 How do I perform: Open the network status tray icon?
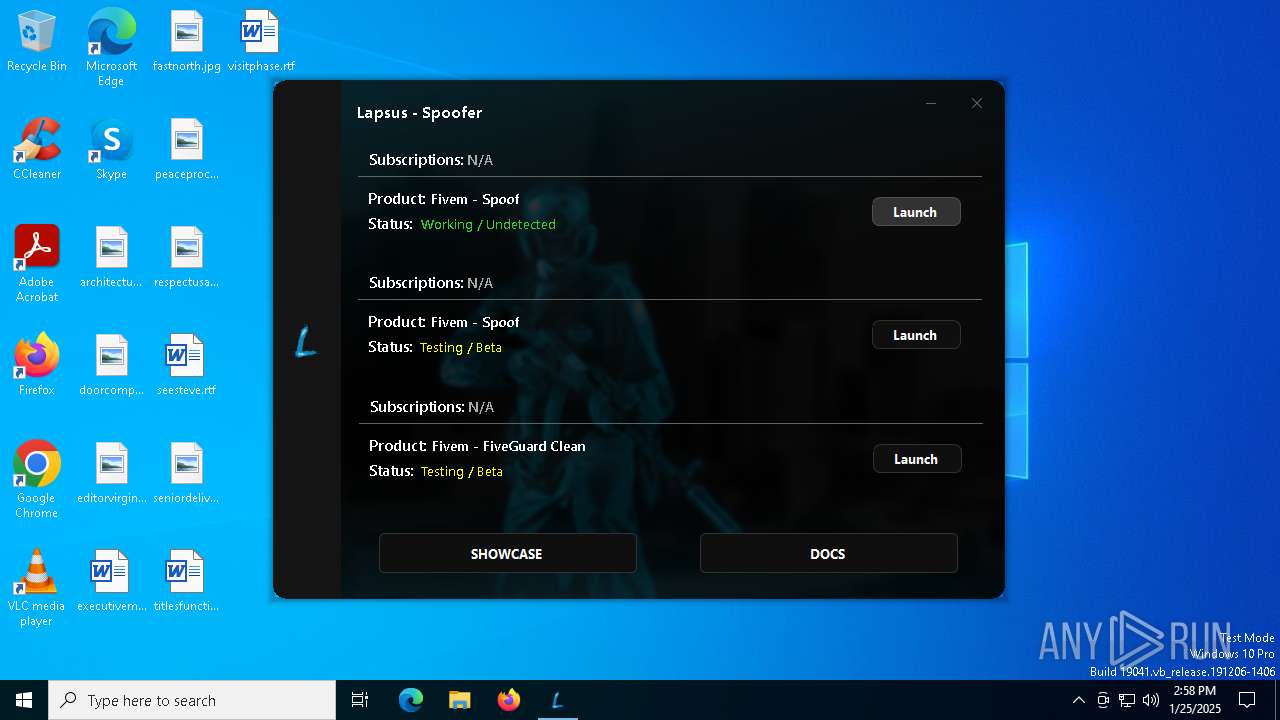click(1127, 700)
